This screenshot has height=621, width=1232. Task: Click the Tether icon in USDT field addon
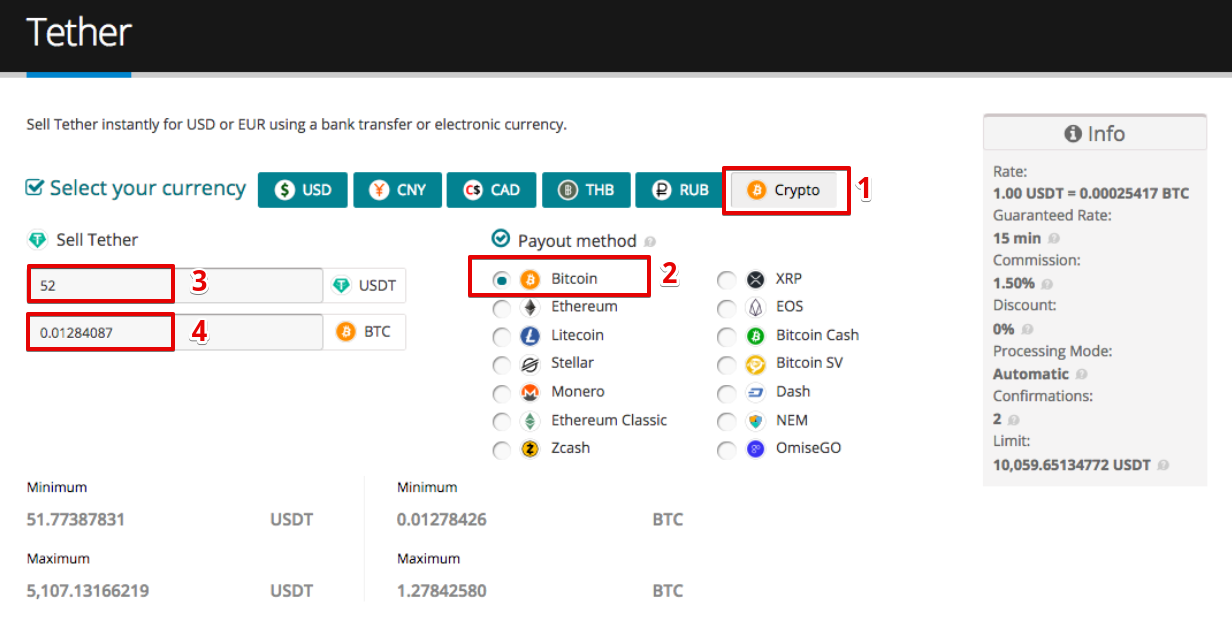(x=342, y=285)
